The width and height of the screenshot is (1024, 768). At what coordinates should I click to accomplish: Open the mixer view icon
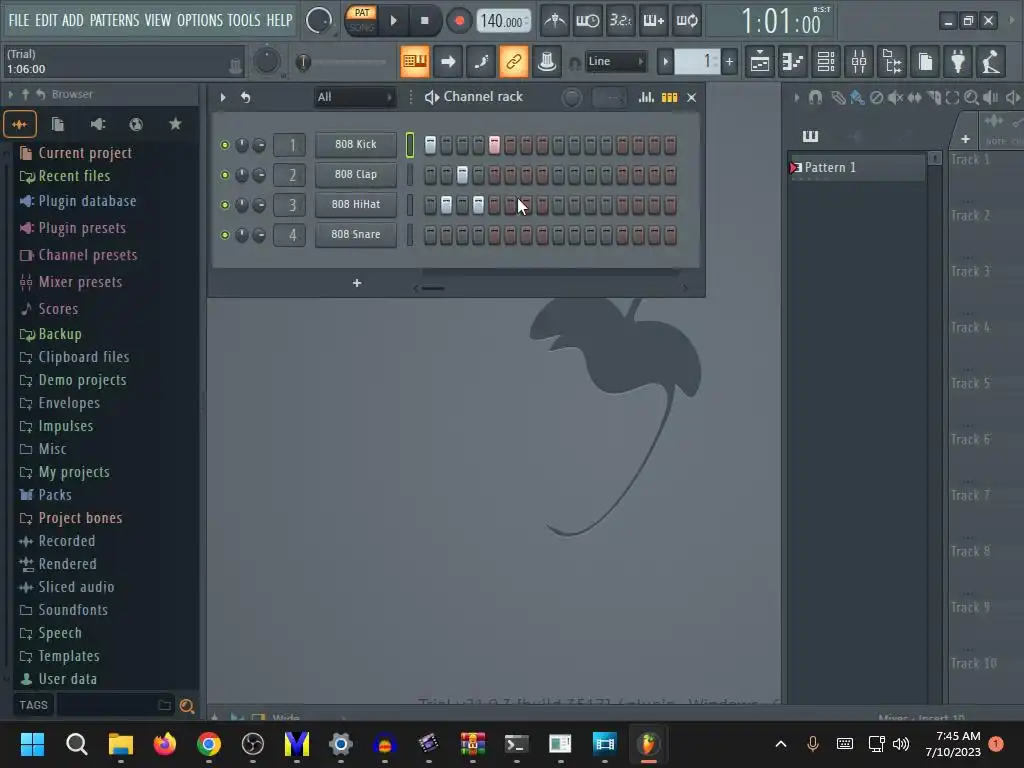pyautogui.click(x=859, y=61)
